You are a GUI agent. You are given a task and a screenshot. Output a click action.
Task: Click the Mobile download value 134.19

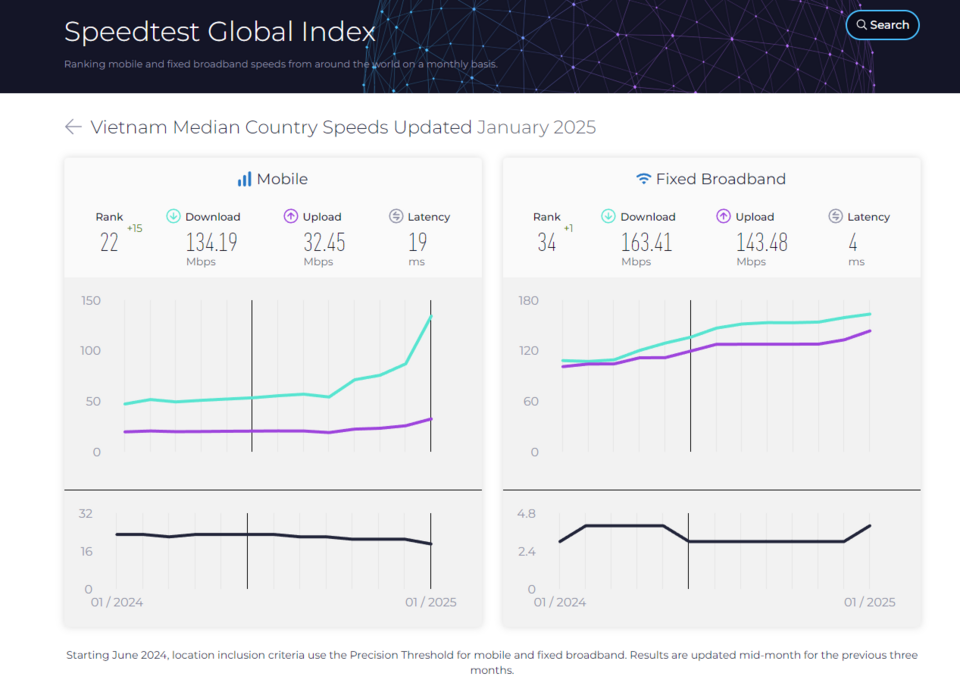click(x=211, y=243)
